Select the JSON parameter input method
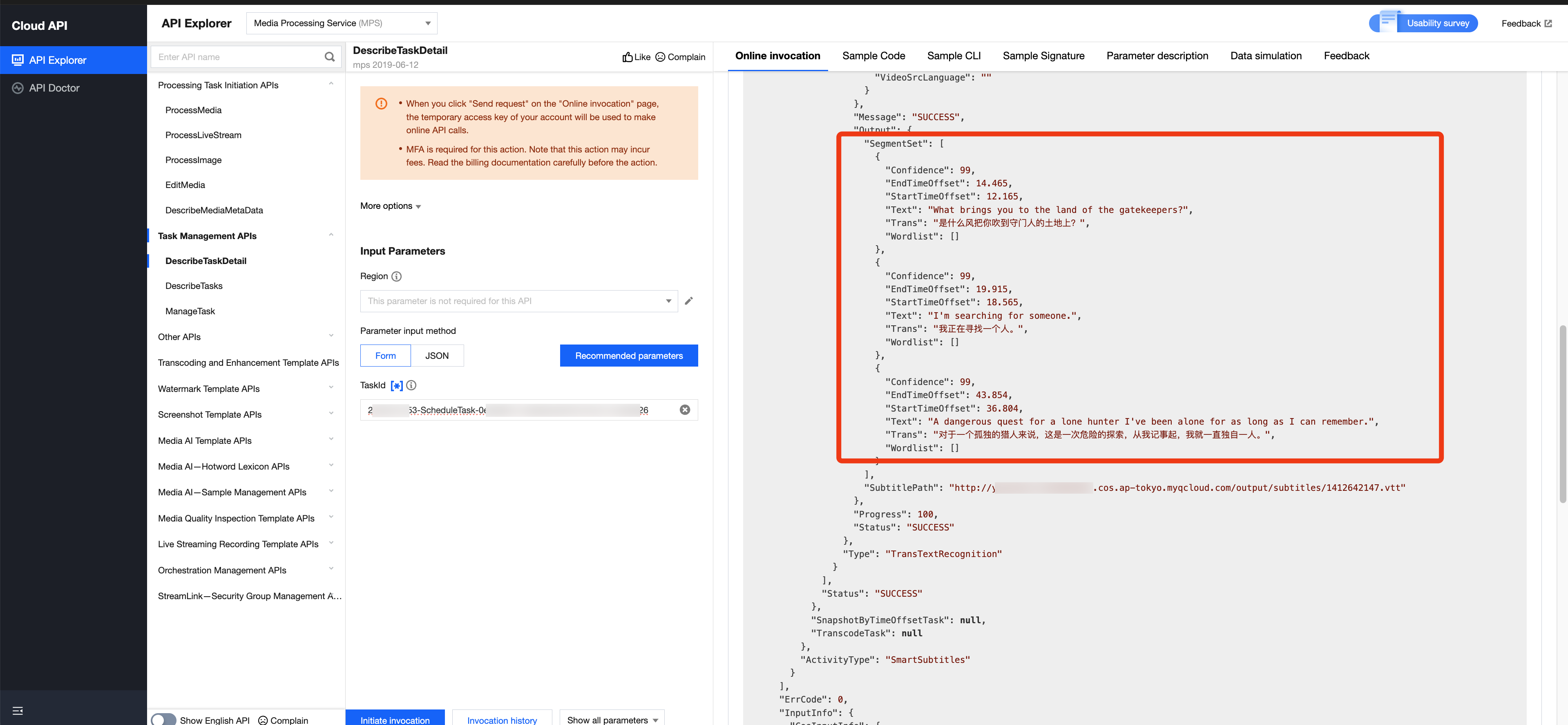 pyautogui.click(x=436, y=356)
